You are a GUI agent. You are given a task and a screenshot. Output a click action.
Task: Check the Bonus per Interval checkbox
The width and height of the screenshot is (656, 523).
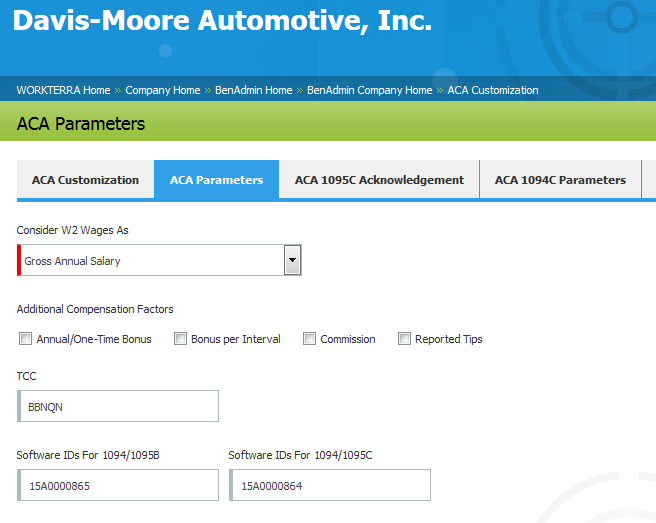point(180,338)
